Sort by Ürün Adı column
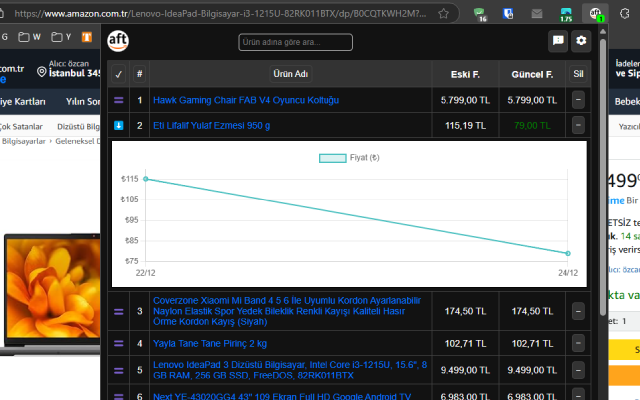This screenshot has height=400, width=640. click(291, 74)
